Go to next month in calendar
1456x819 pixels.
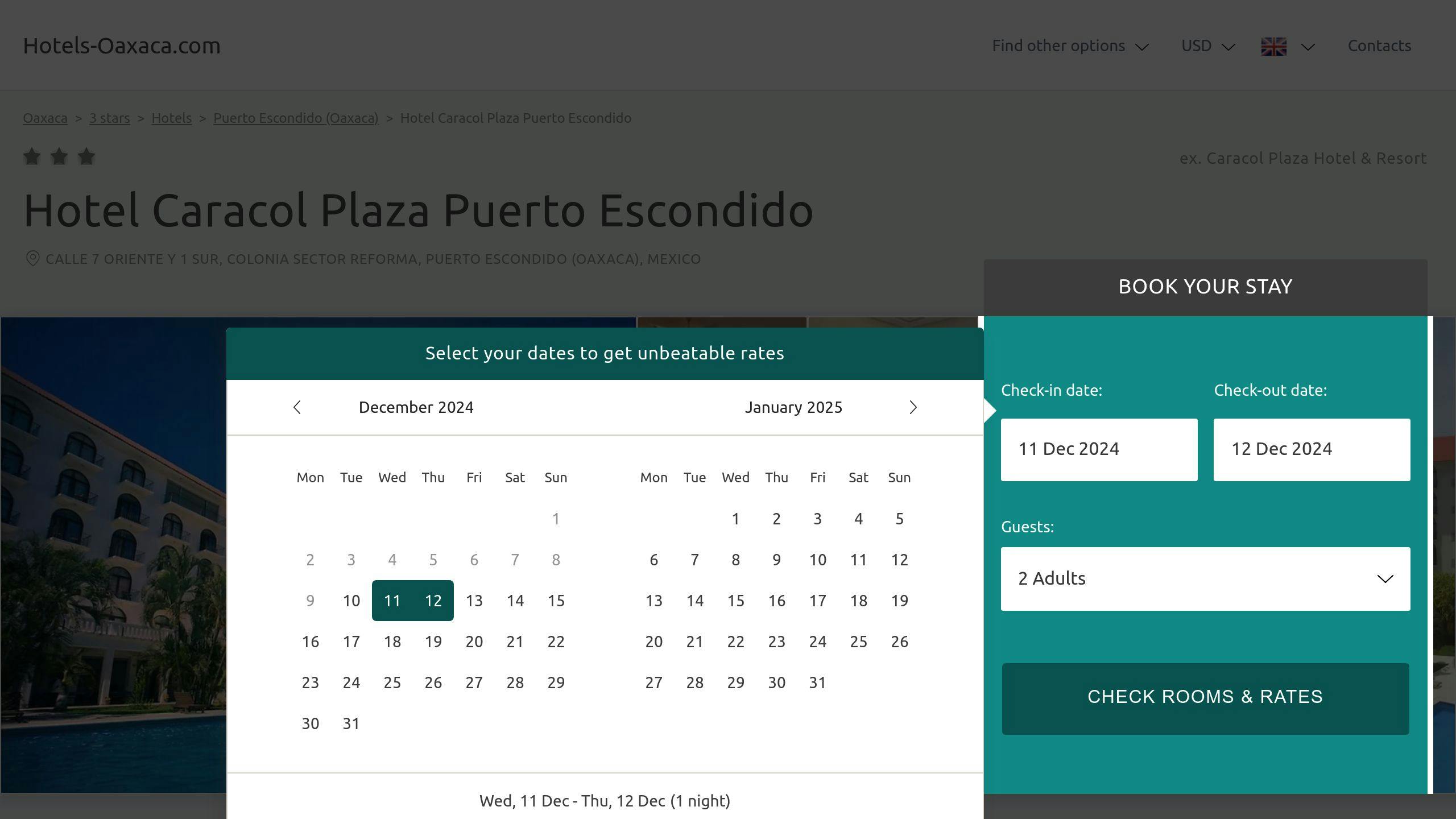point(913,407)
